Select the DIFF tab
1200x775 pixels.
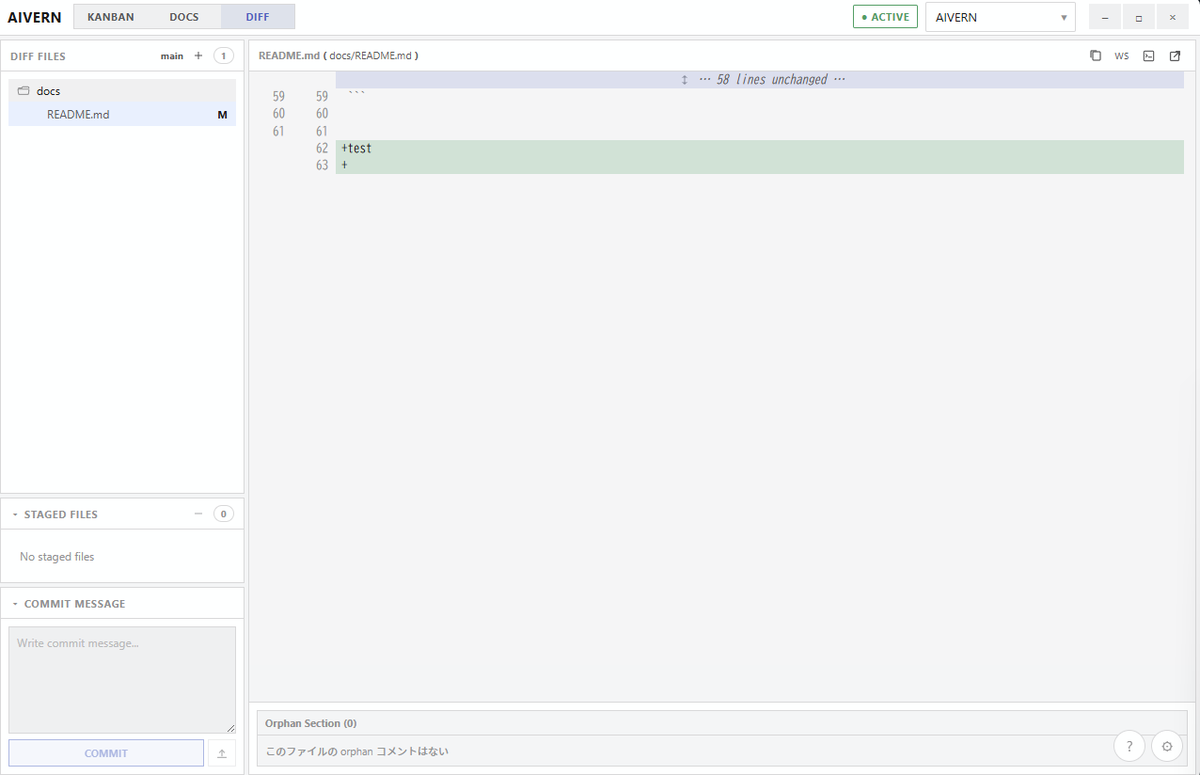point(258,17)
